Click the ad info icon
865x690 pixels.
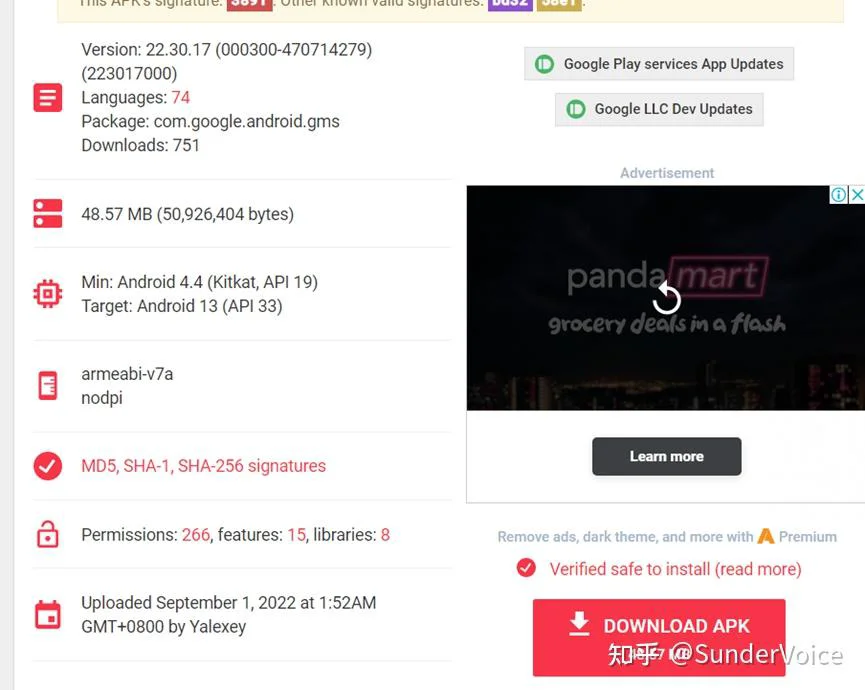coord(838,195)
